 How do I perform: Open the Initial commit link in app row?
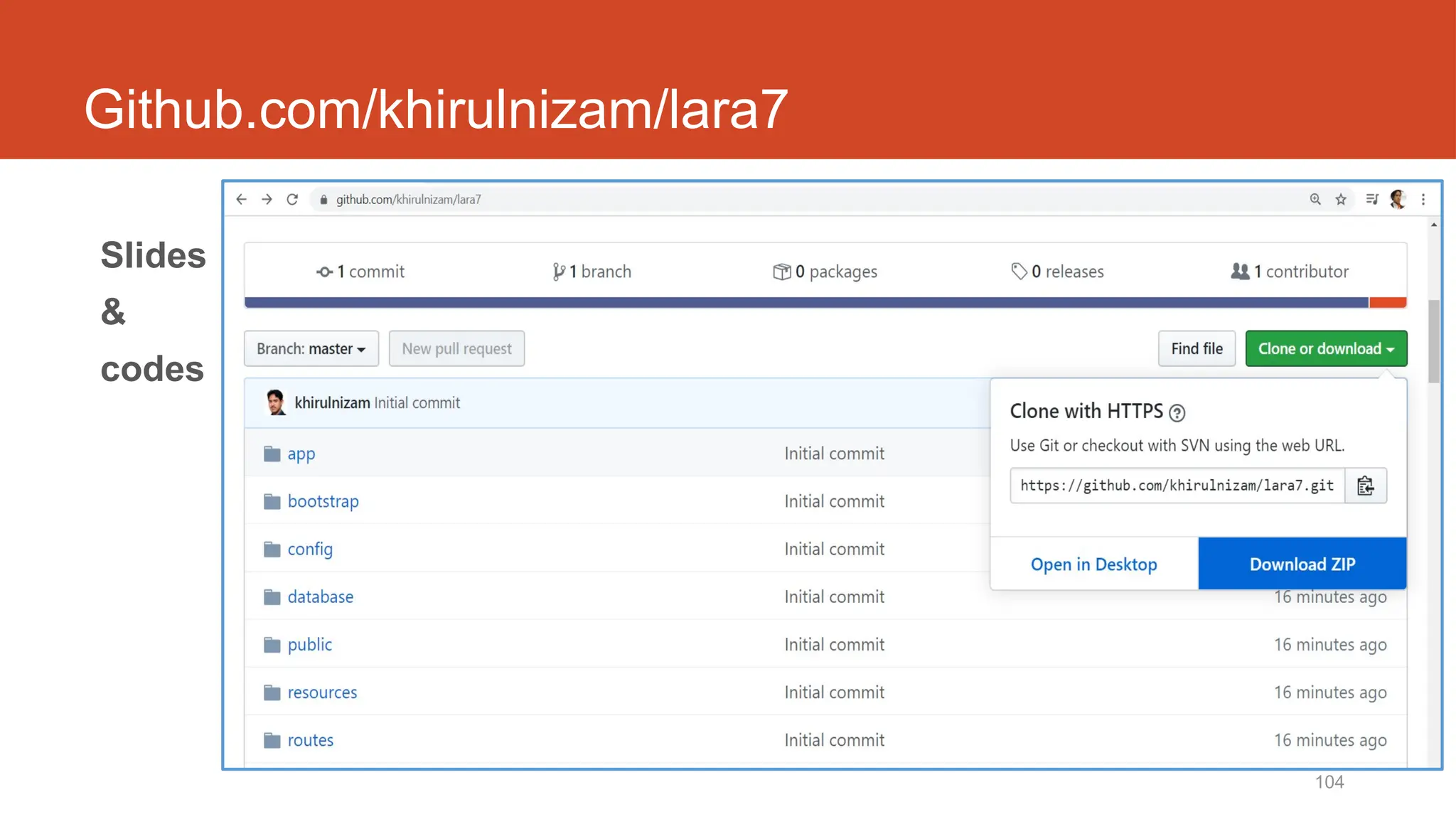tap(835, 454)
